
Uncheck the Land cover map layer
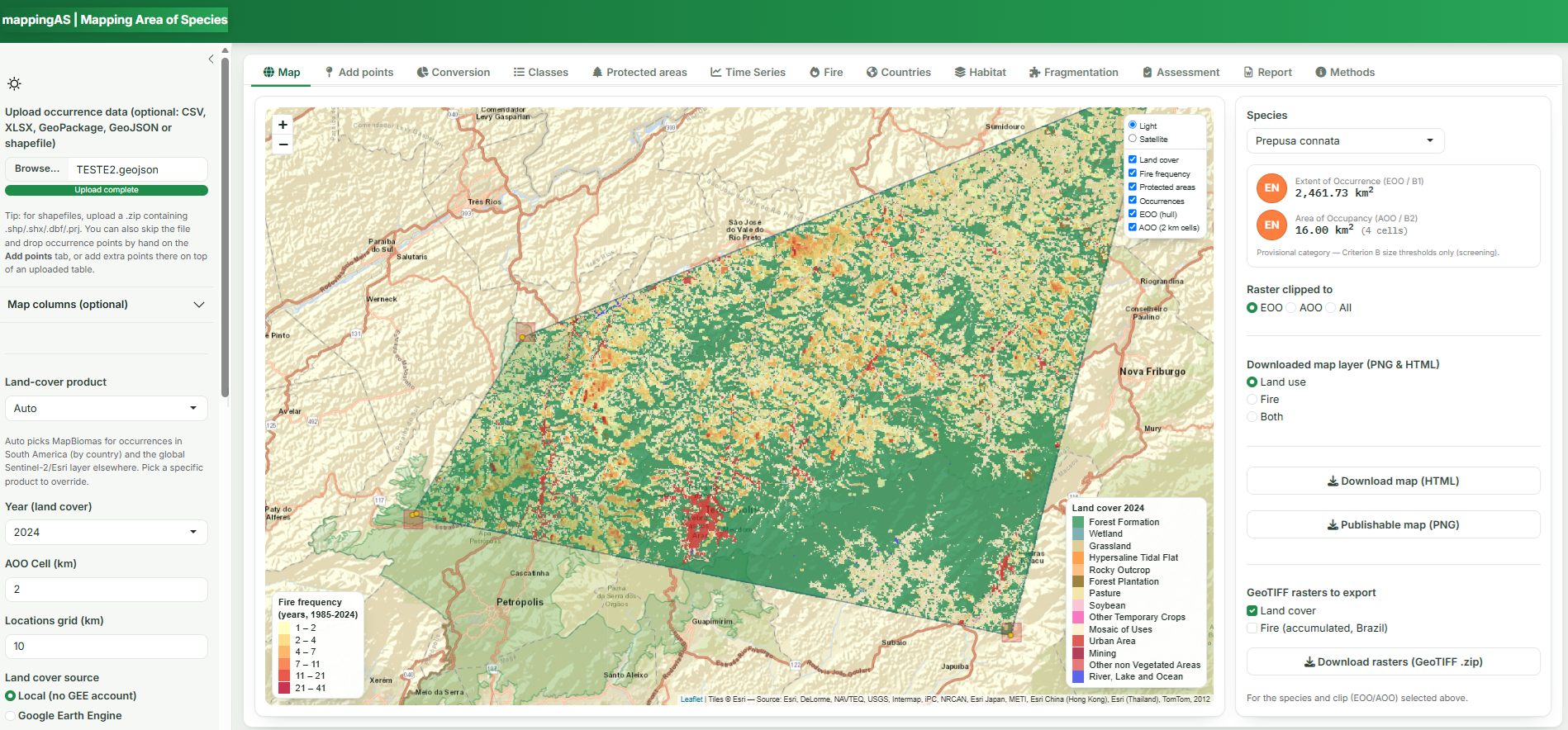1133,159
